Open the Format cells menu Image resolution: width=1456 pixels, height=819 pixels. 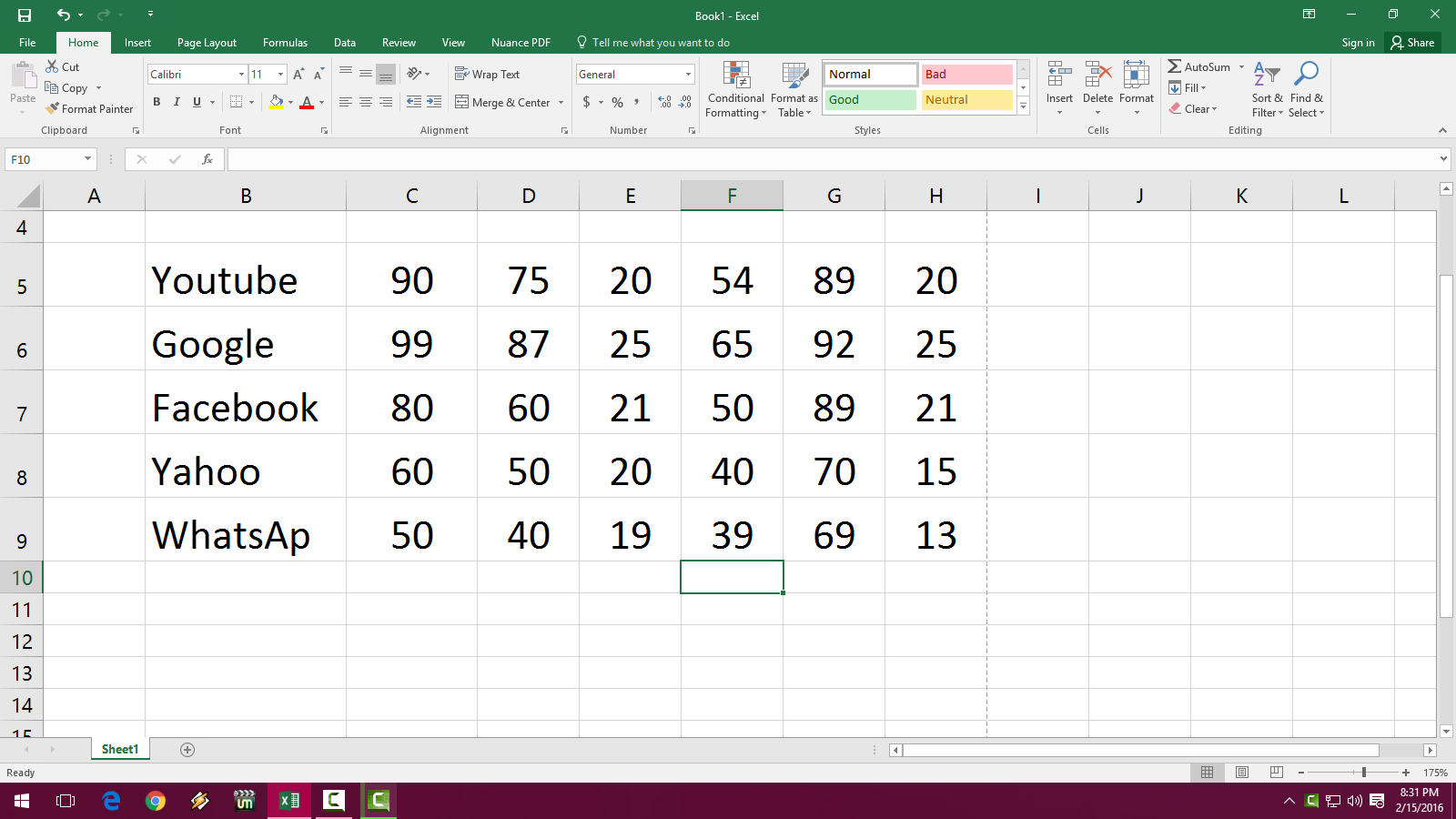1137,88
